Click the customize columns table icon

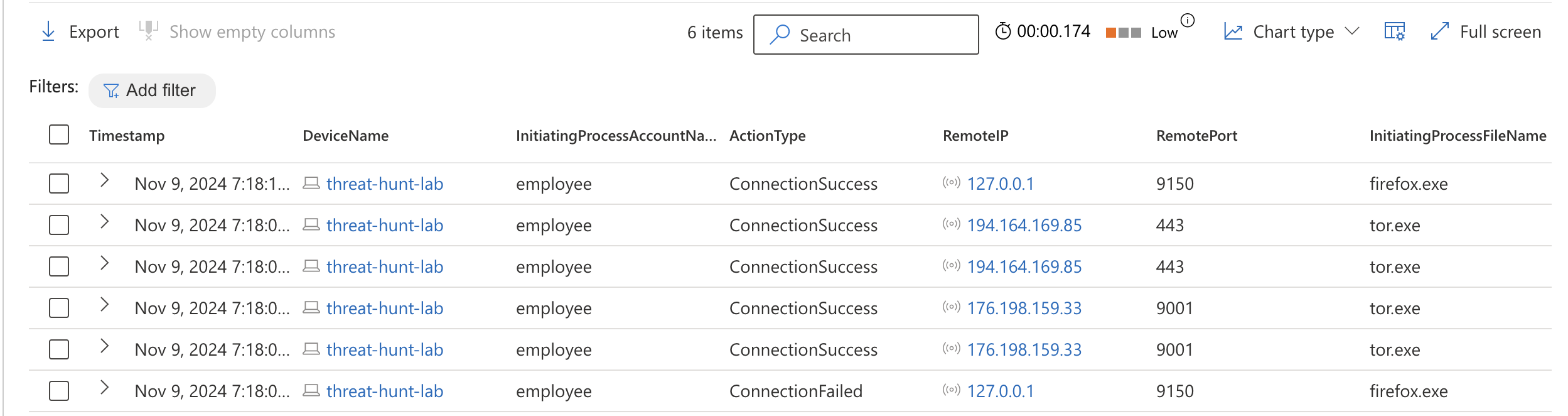pos(1394,31)
